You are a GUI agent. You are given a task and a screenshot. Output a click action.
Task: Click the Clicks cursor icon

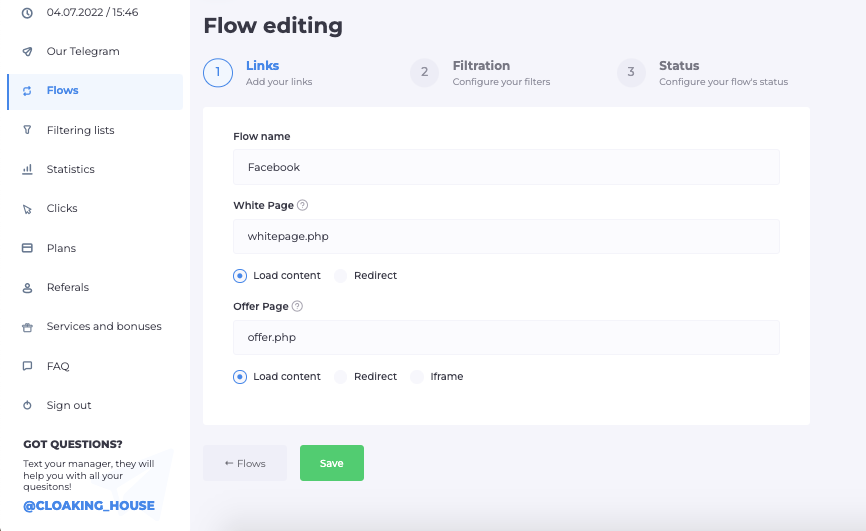(x=27, y=209)
